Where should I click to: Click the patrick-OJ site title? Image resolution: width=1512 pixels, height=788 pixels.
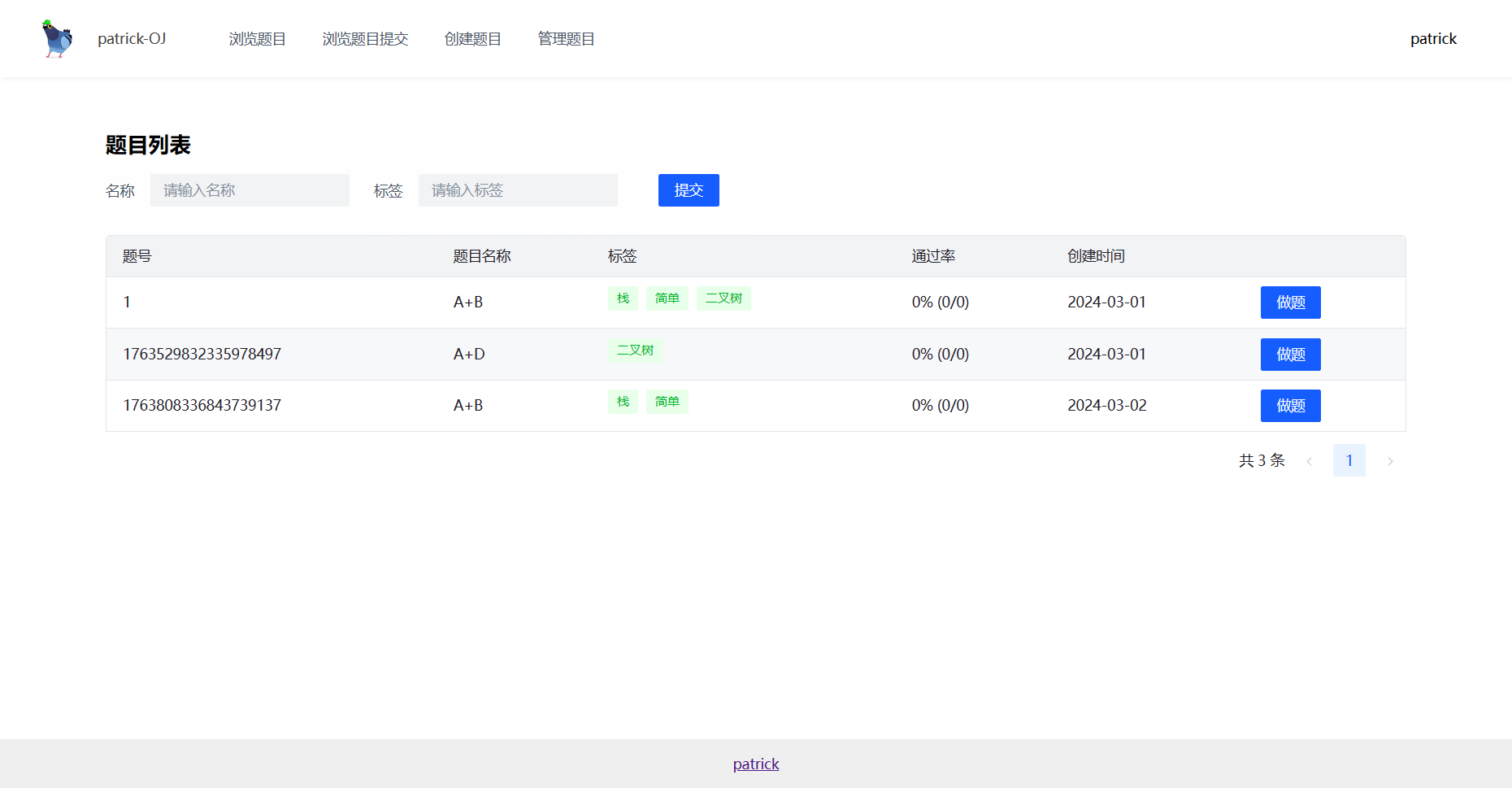(132, 39)
